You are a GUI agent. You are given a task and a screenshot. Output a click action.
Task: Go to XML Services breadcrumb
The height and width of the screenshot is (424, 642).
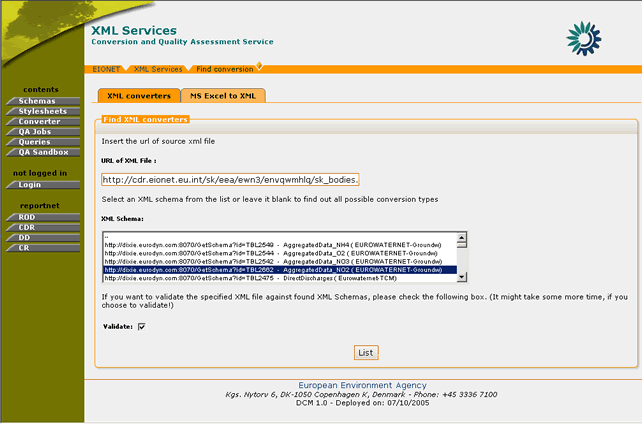[x=158, y=69]
